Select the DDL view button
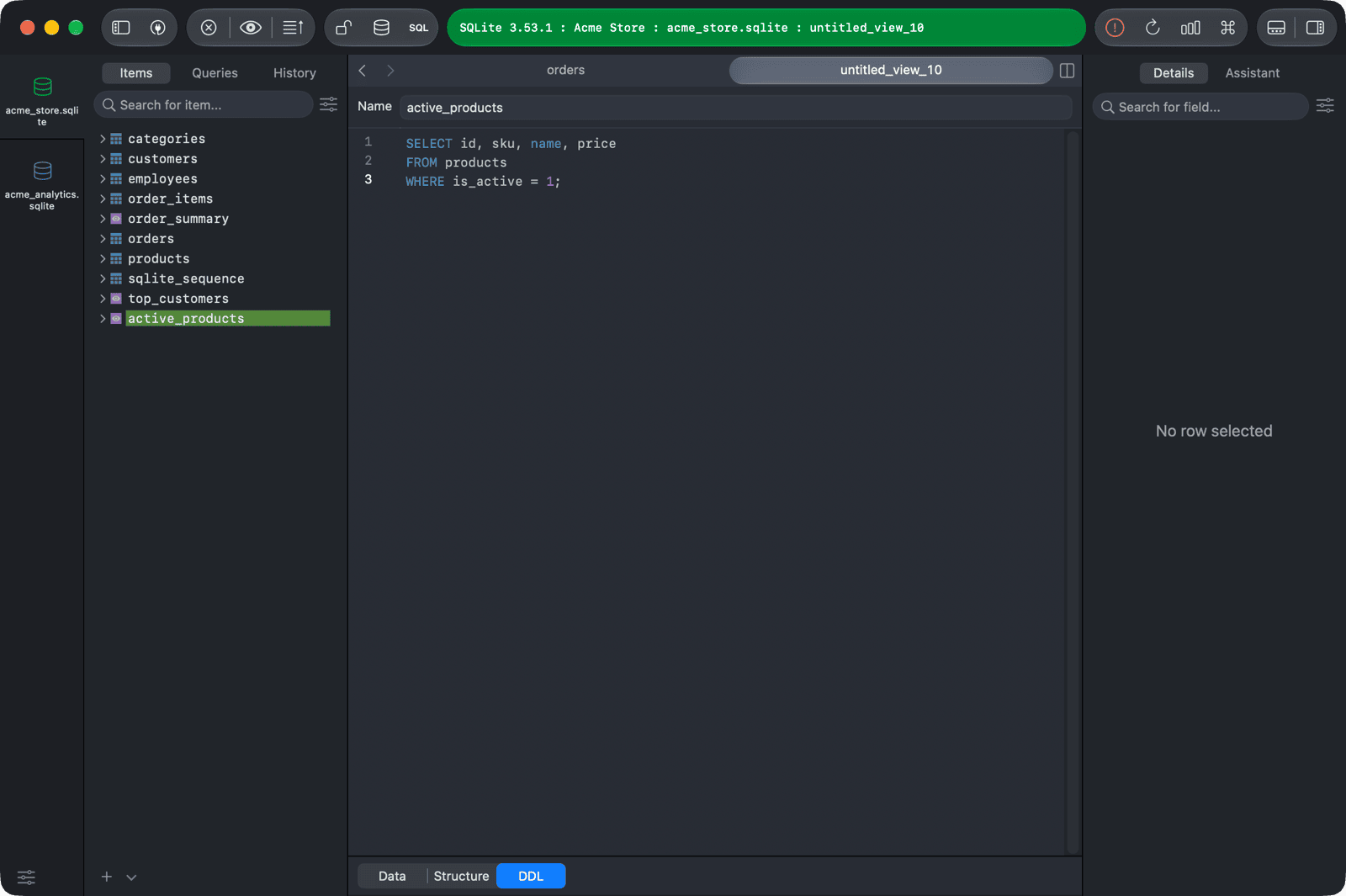The image size is (1346, 896). pos(531,876)
